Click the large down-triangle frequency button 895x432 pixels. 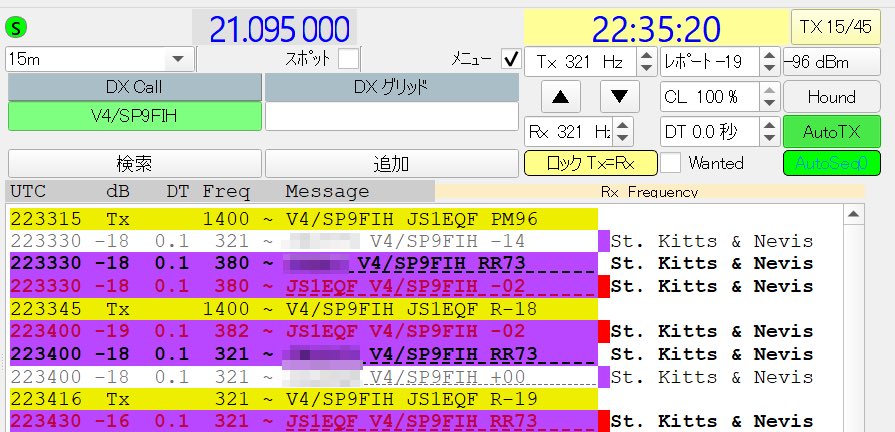click(619, 96)
